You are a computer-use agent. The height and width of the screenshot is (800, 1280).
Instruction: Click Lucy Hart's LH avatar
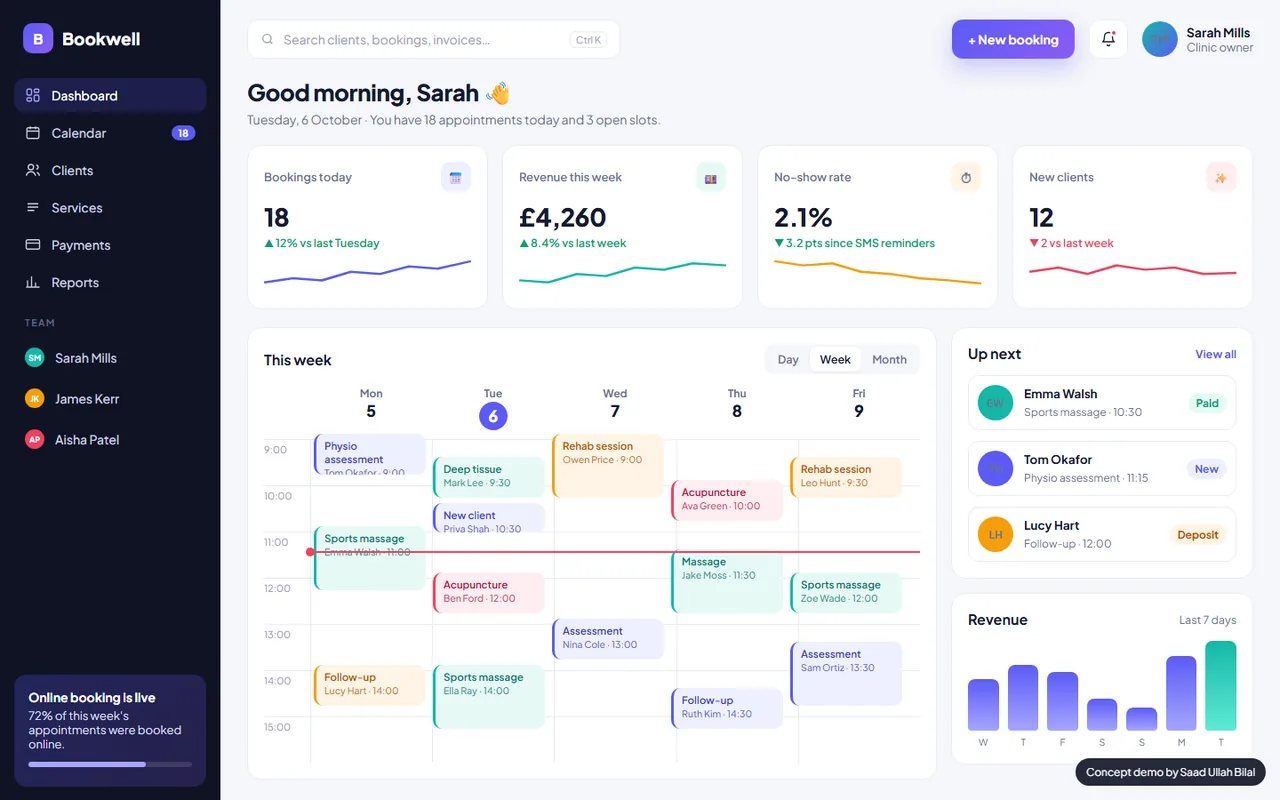pyautogui.click(x=995, y=534)
